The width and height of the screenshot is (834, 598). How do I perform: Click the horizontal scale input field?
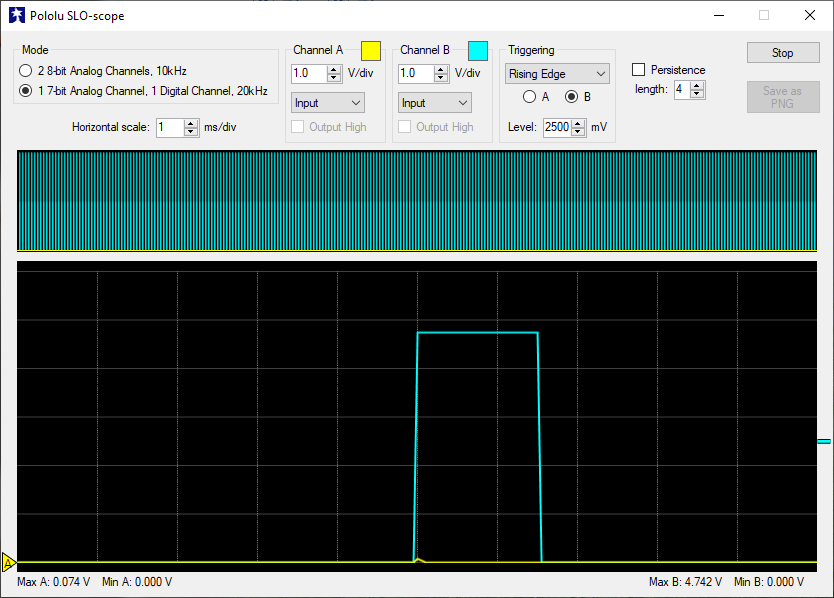tap(170, 127)
